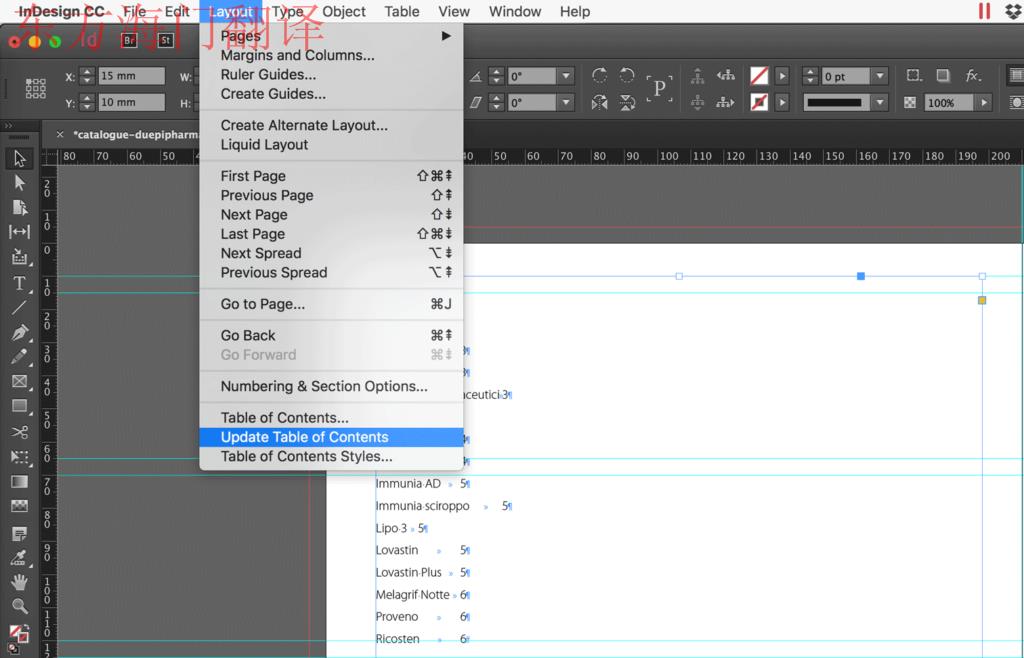The image size is (1024, 658).
Task: Select the Direct Selection tool
Action: (x=20, y=183)
